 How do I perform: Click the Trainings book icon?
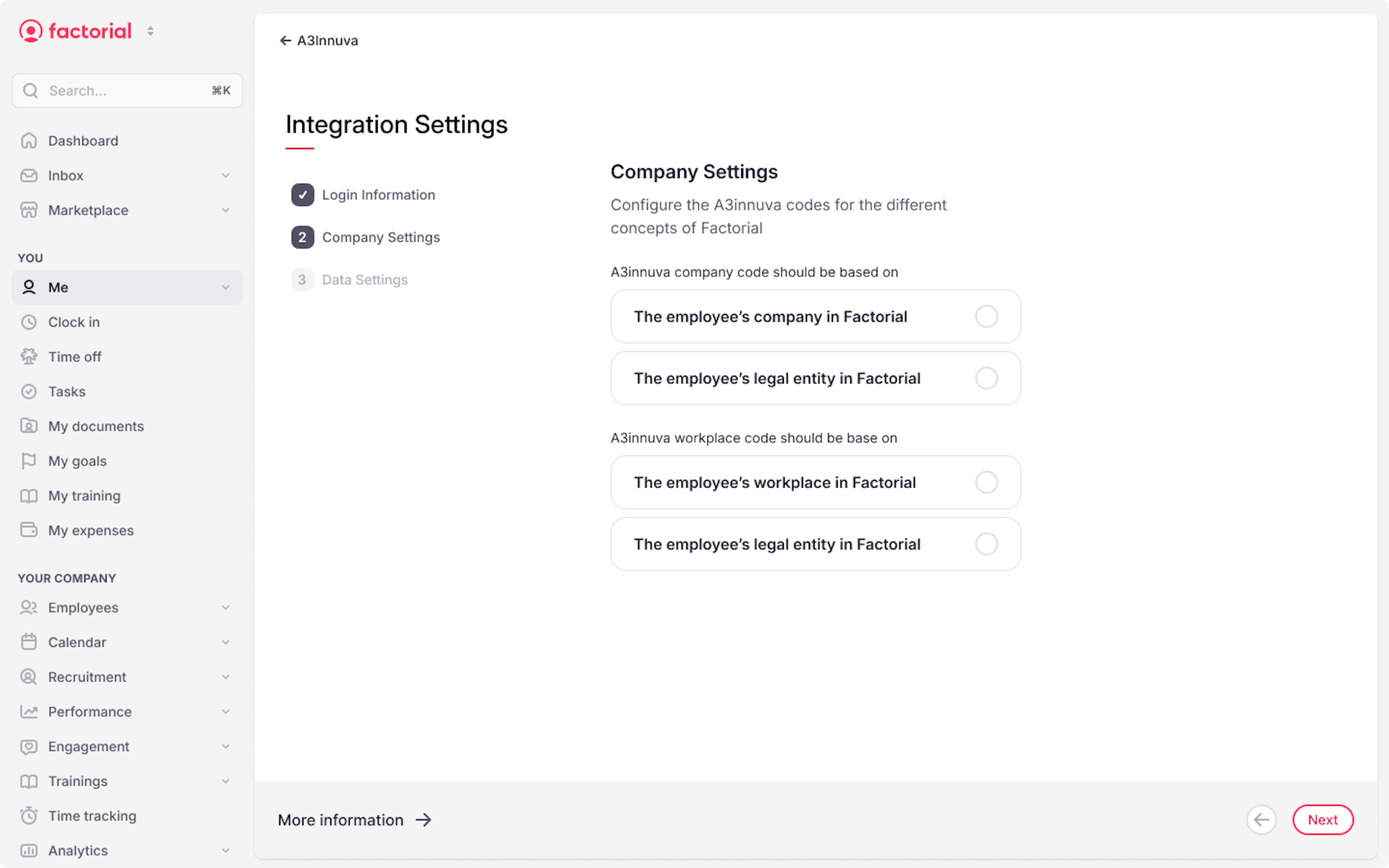click(x=29, y=781)
